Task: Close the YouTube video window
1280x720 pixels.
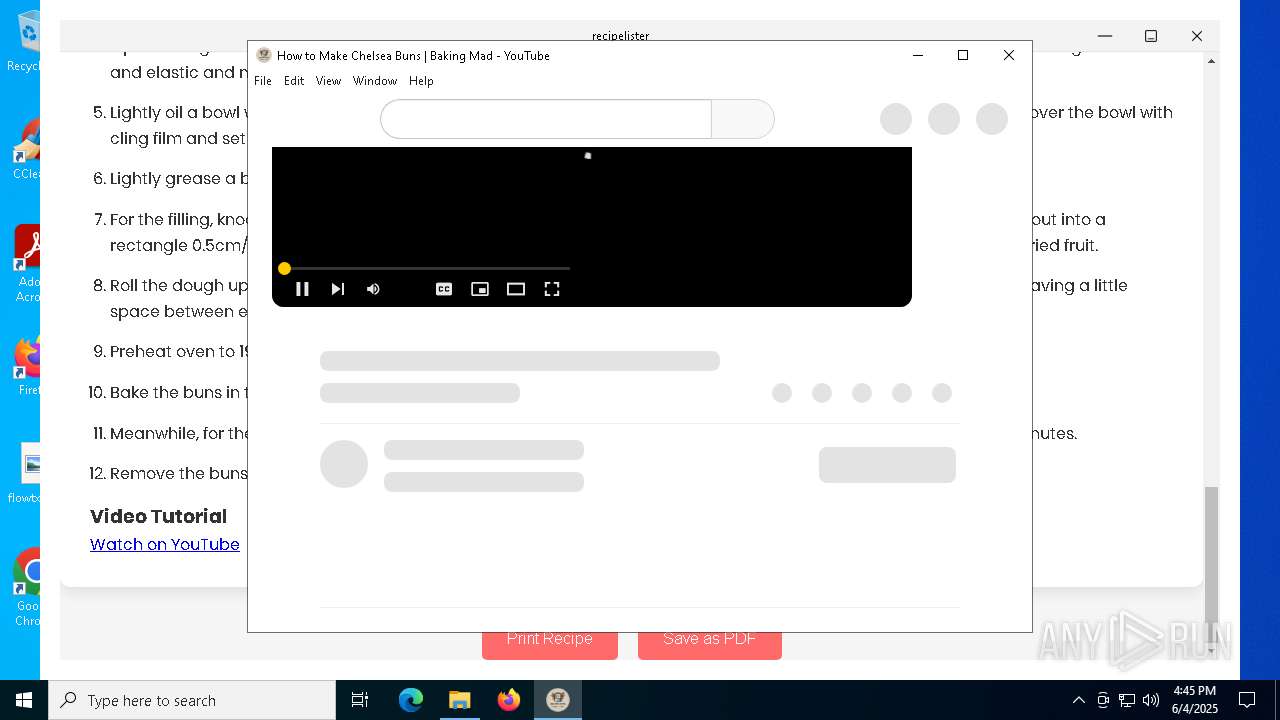Action: 1009,55
